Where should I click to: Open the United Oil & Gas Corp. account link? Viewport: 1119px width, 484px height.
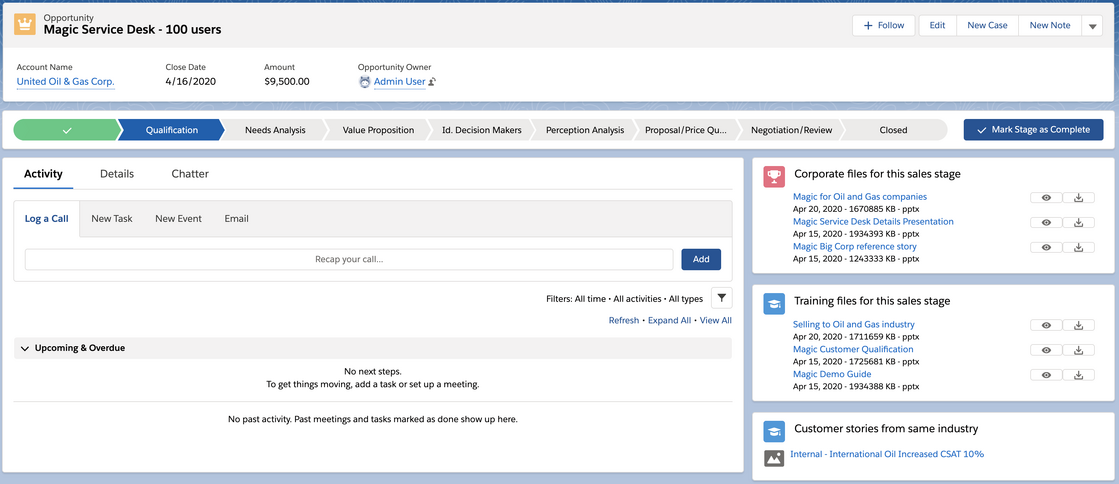[66, 82]
